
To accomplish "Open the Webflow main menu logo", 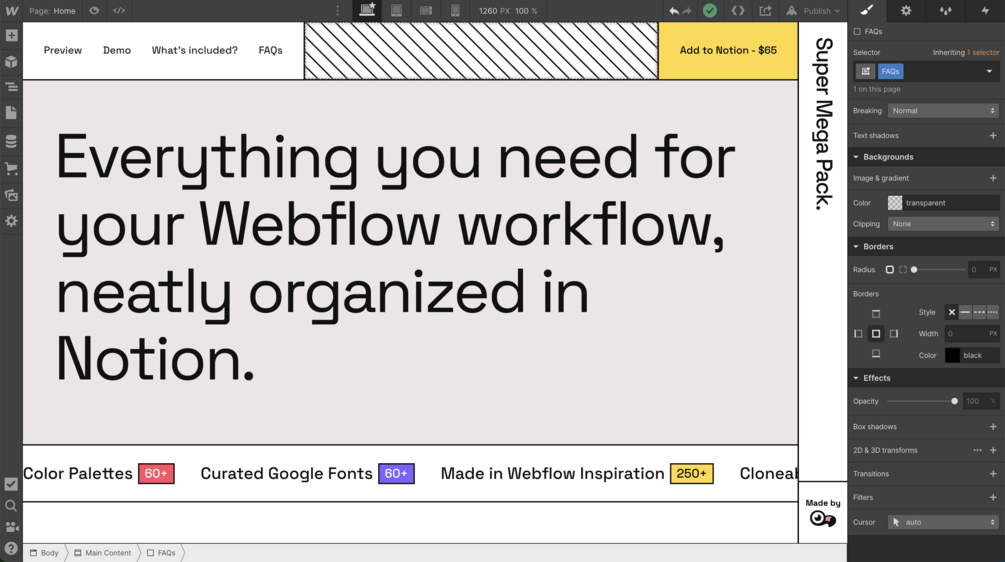I will click(x=12, y=11).
